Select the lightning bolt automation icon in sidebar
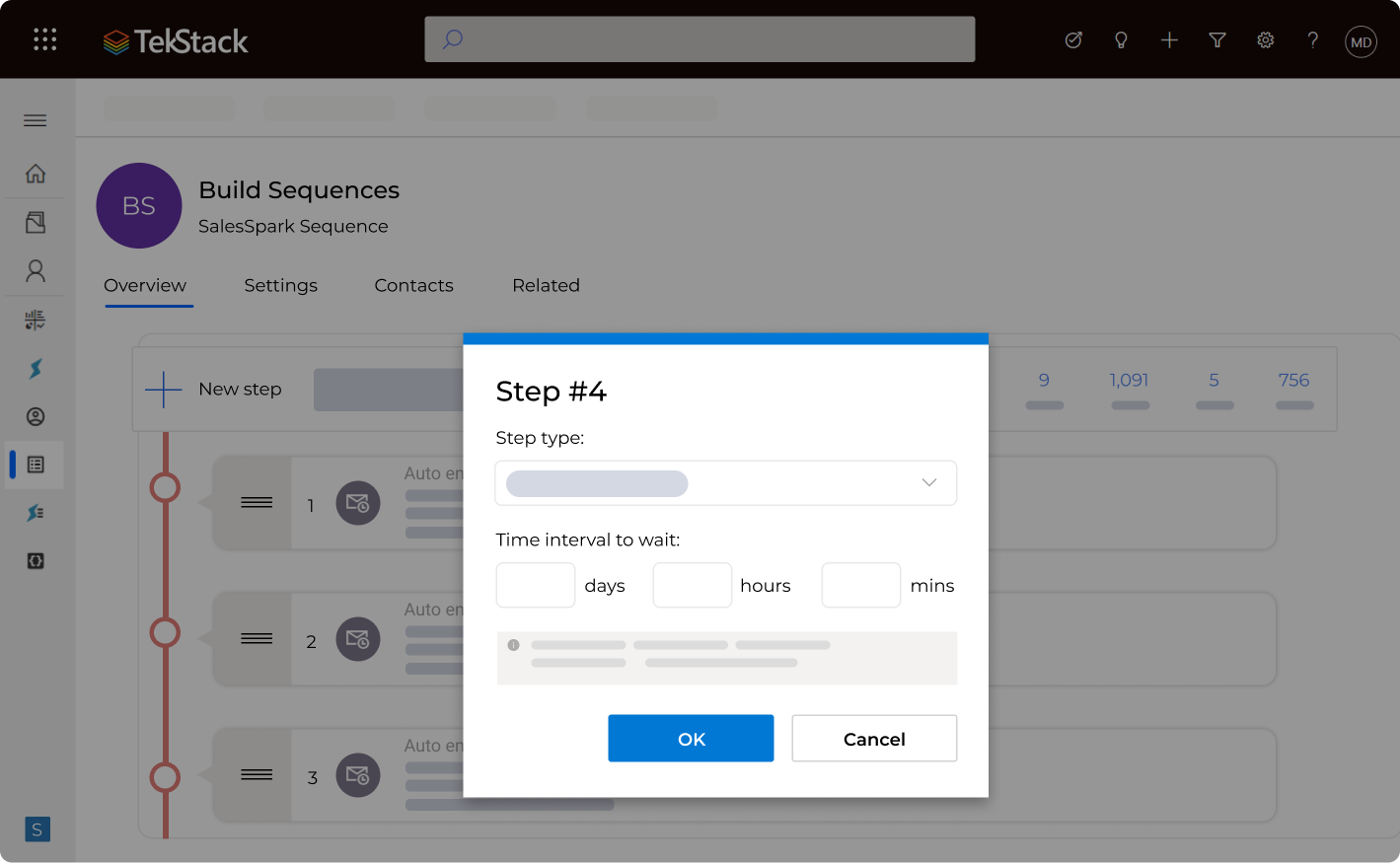1400x863 pixels. (x=35, y=368)
